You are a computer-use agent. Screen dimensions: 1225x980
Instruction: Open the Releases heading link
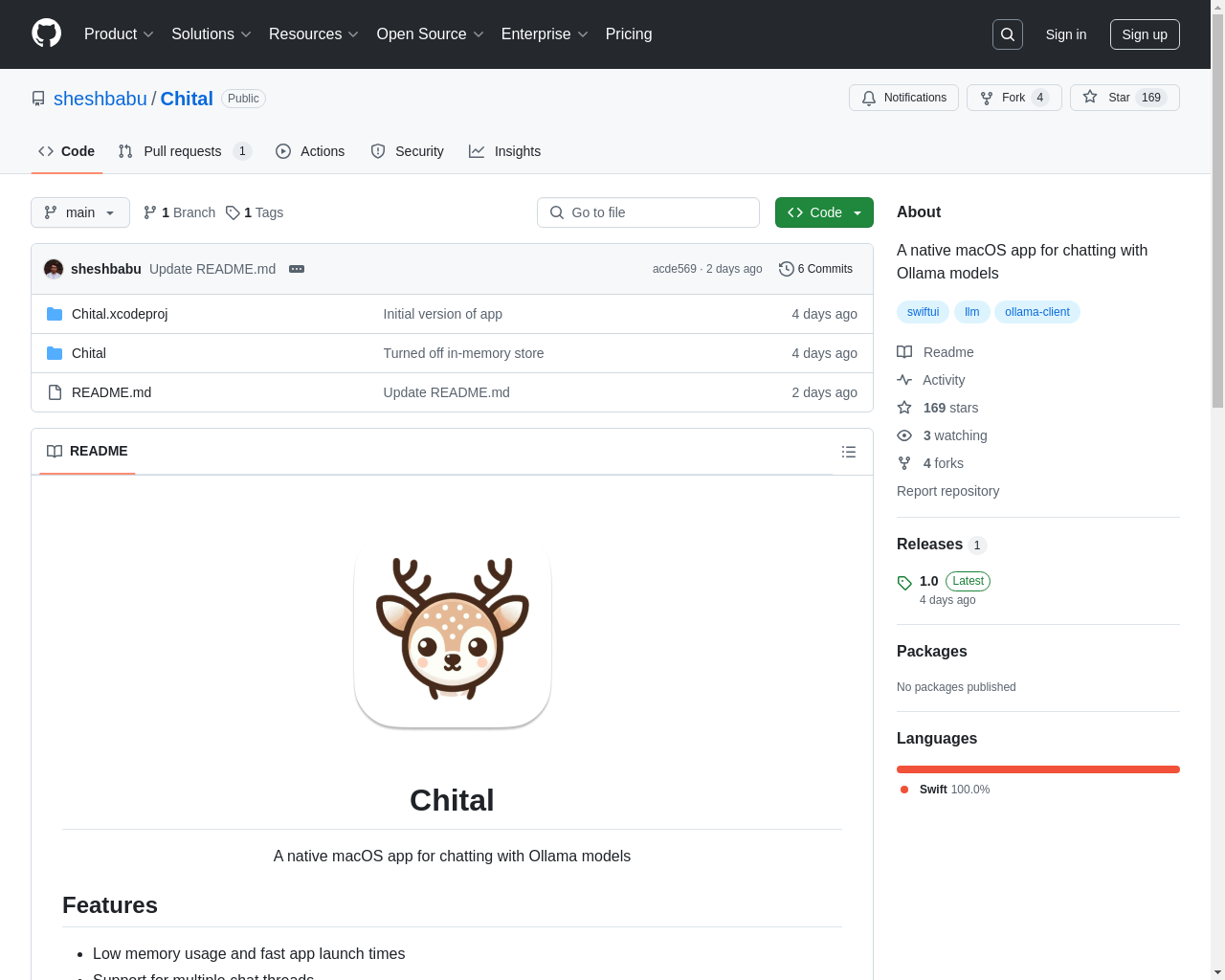click(930, 545)
